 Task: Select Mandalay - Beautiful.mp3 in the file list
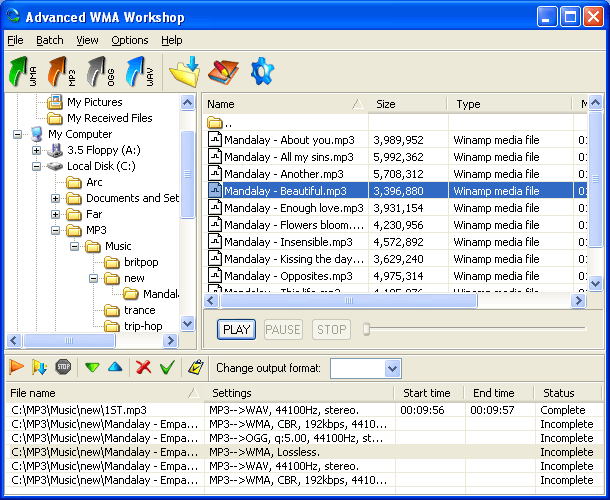(394, 191)
